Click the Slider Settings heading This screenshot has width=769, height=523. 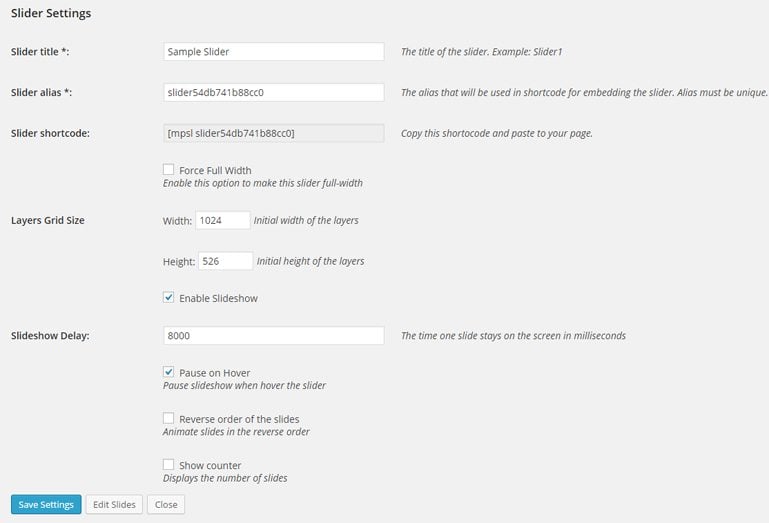(x=51, y=14)
